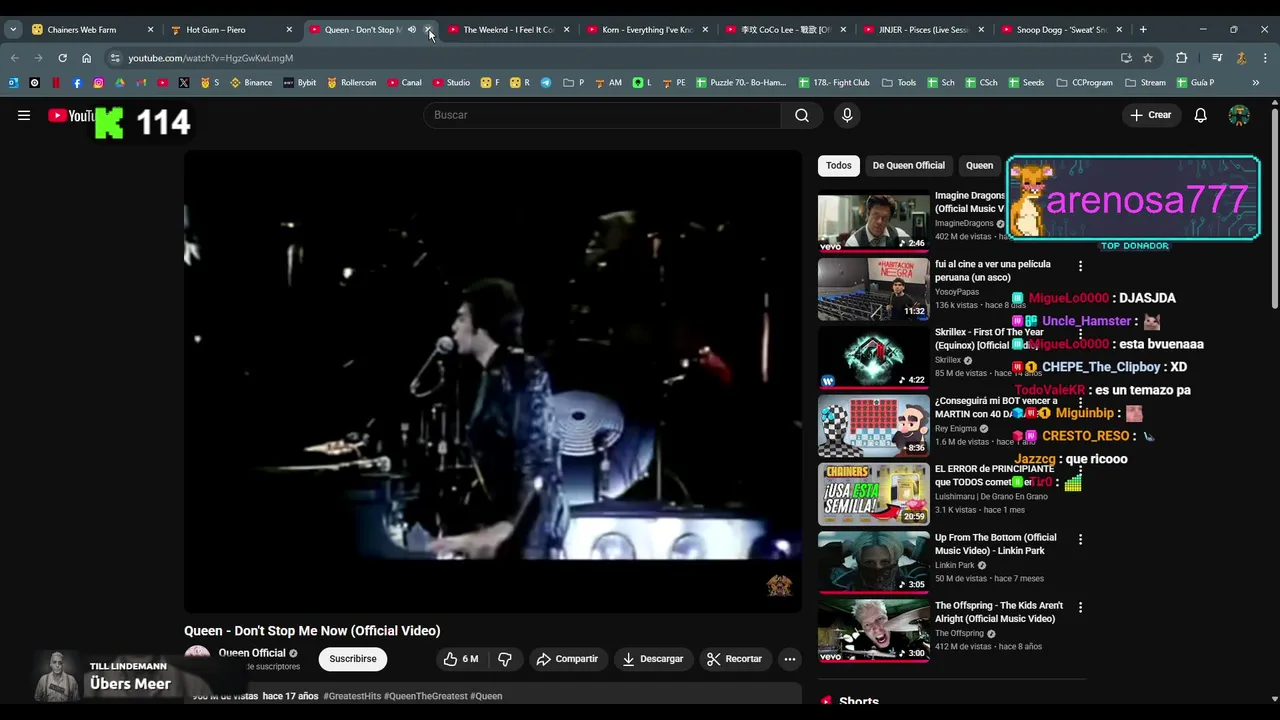This screenshot has width=1280, height=720.
Task: Click the Queen video player
Action: click(492, 381)
